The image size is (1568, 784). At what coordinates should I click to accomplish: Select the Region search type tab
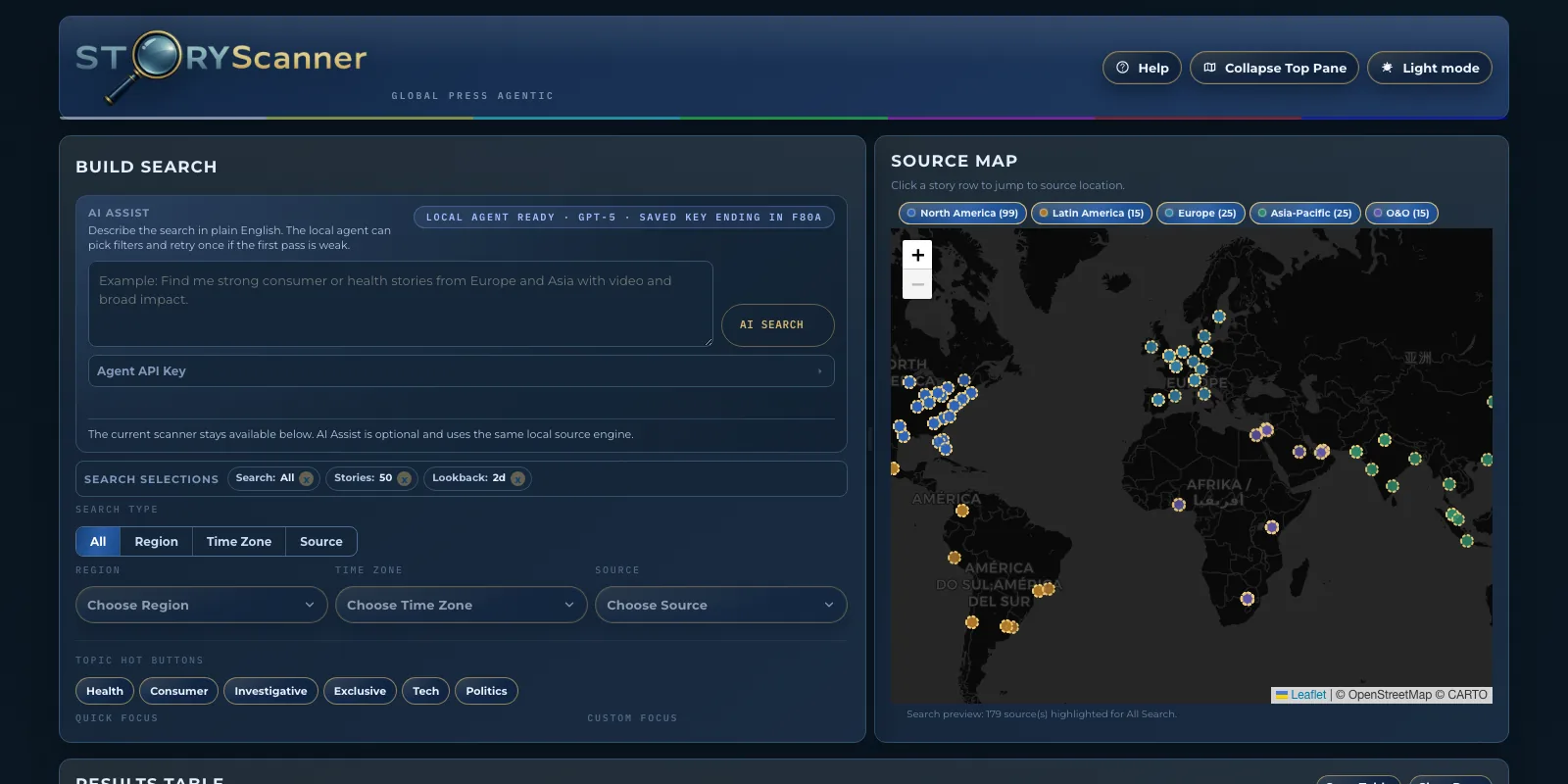coord(157,542)
